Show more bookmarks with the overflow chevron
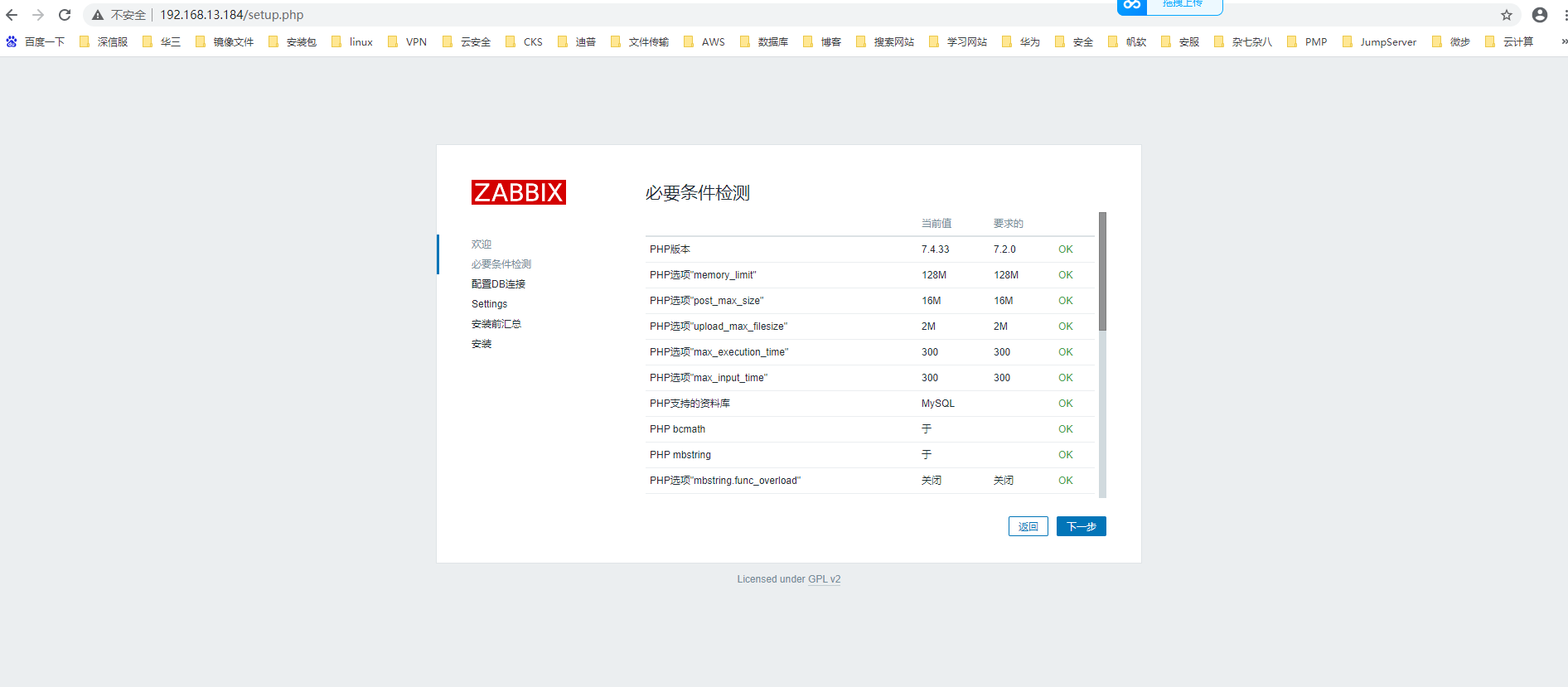Image resolution: width=1568 pixels, height=687 pixels. point(1563,41)
